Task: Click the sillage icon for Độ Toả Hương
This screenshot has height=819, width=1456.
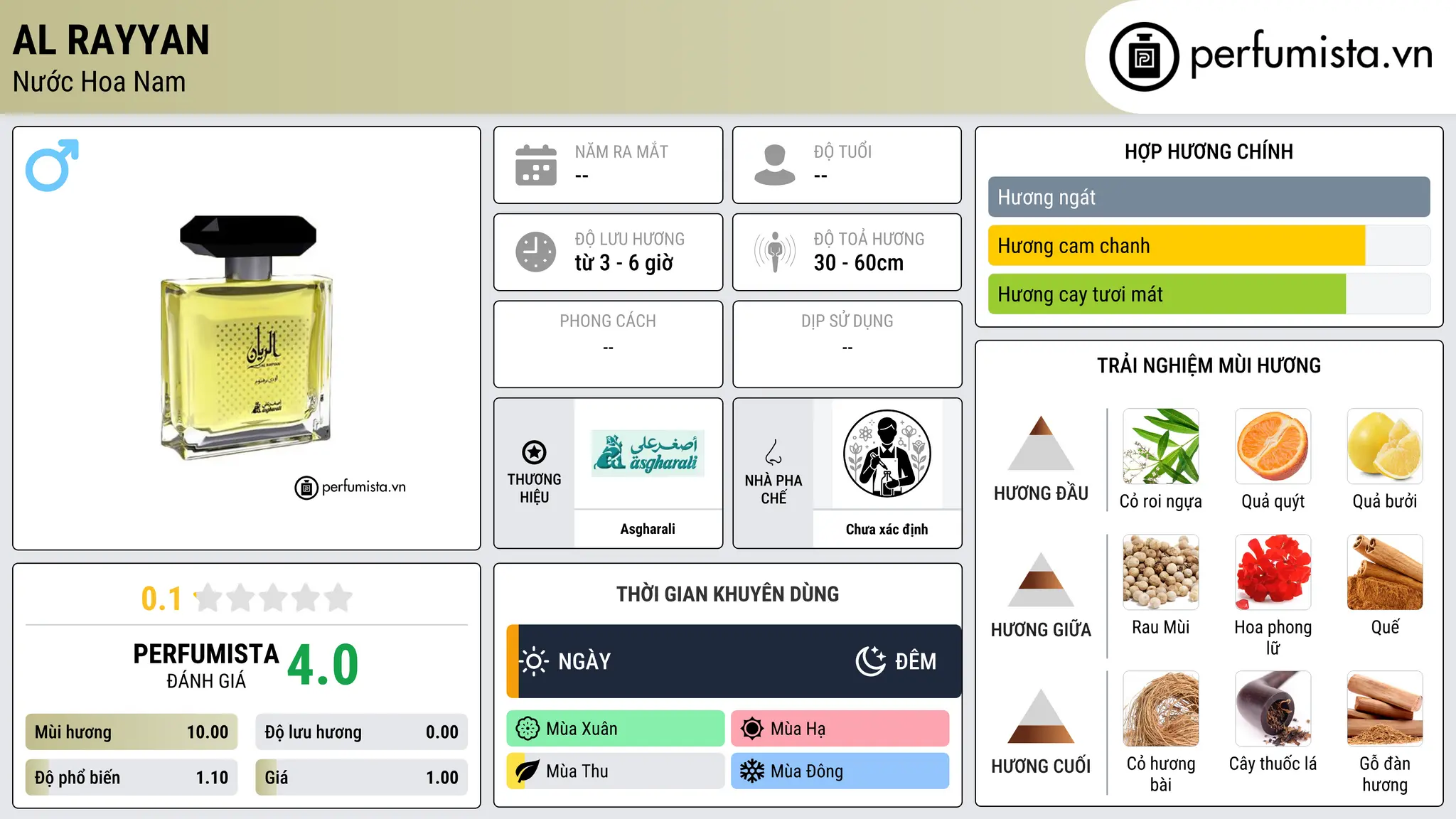Action: pos(775,252)
